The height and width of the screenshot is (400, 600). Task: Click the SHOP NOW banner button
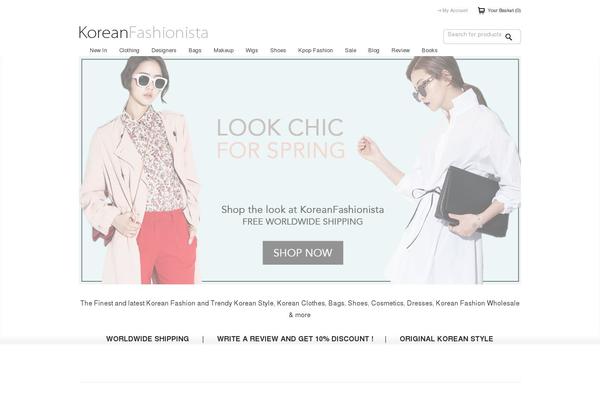tap(303, 253)
